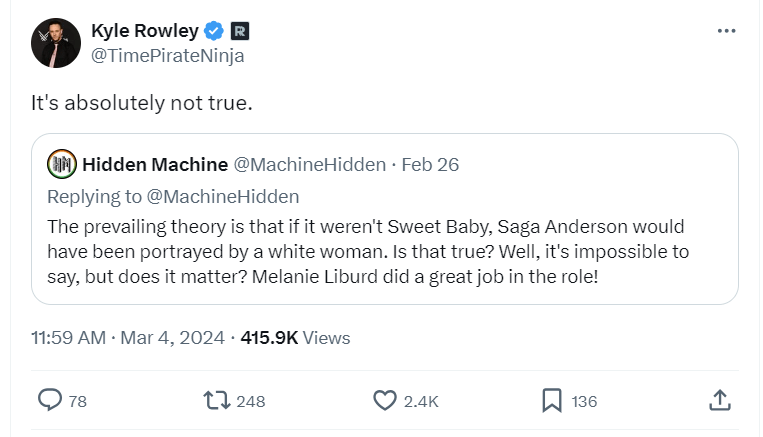
Task: Open Kyle Rowley's profile picture
Action: point(56,43)
